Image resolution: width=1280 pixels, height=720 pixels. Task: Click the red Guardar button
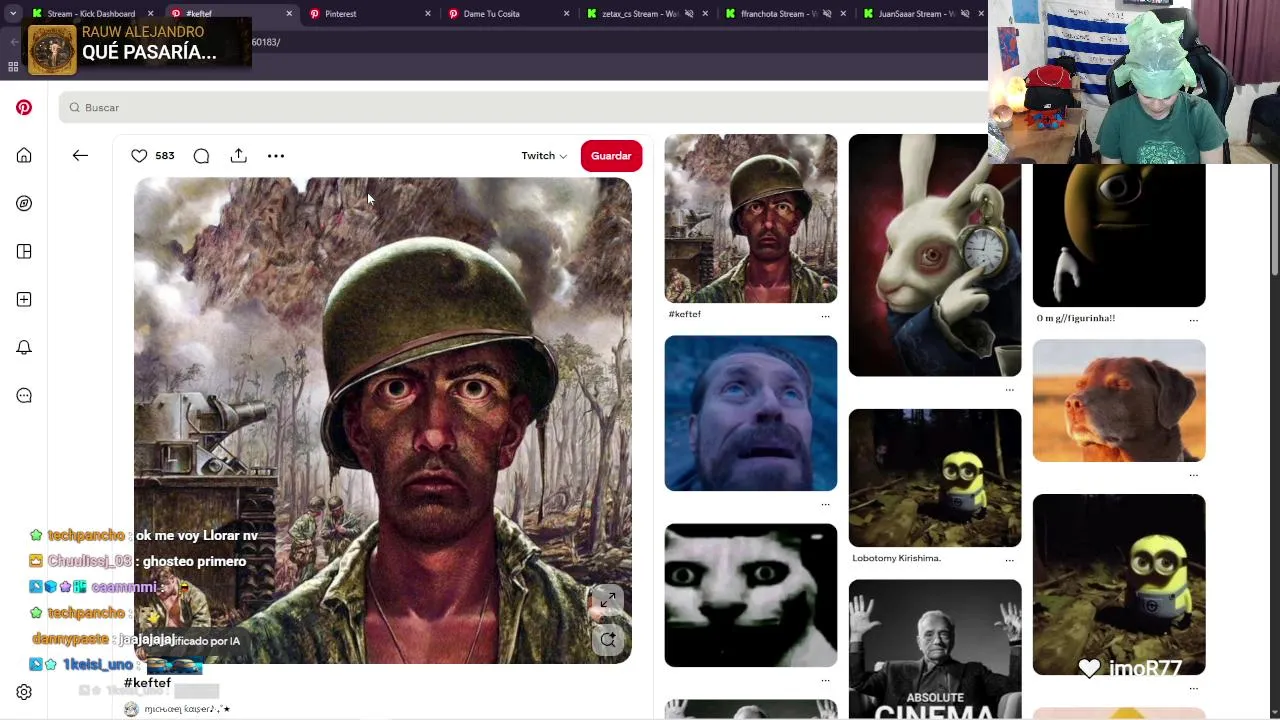611,155
